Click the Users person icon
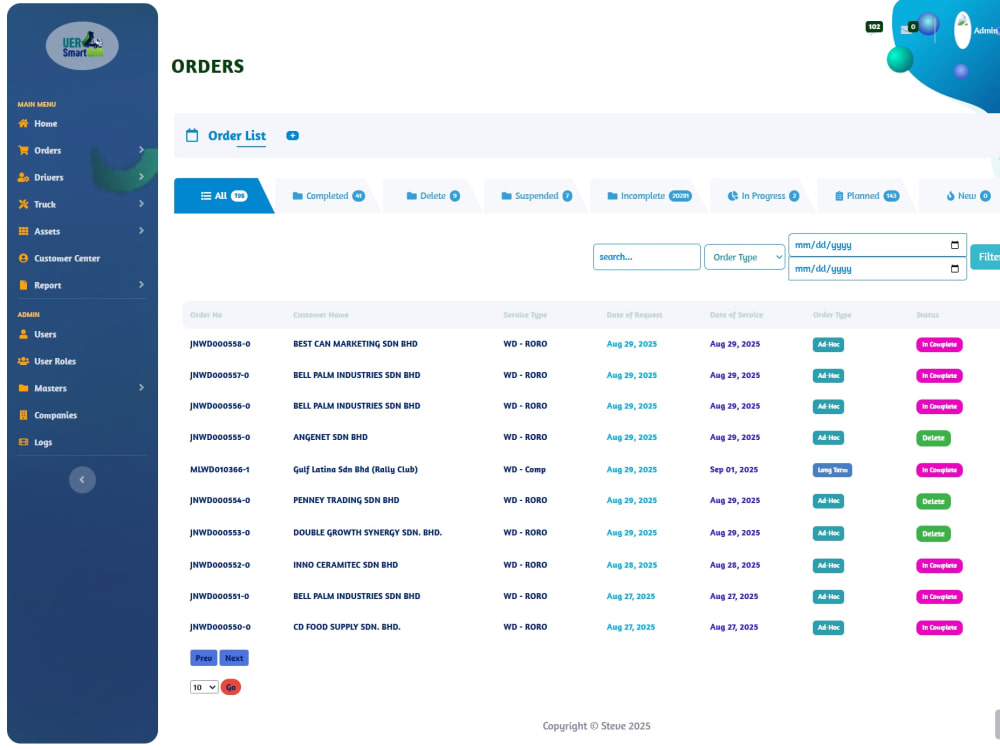The width and height of the screenshot is (1000, 750). click(x=24, y=334)
